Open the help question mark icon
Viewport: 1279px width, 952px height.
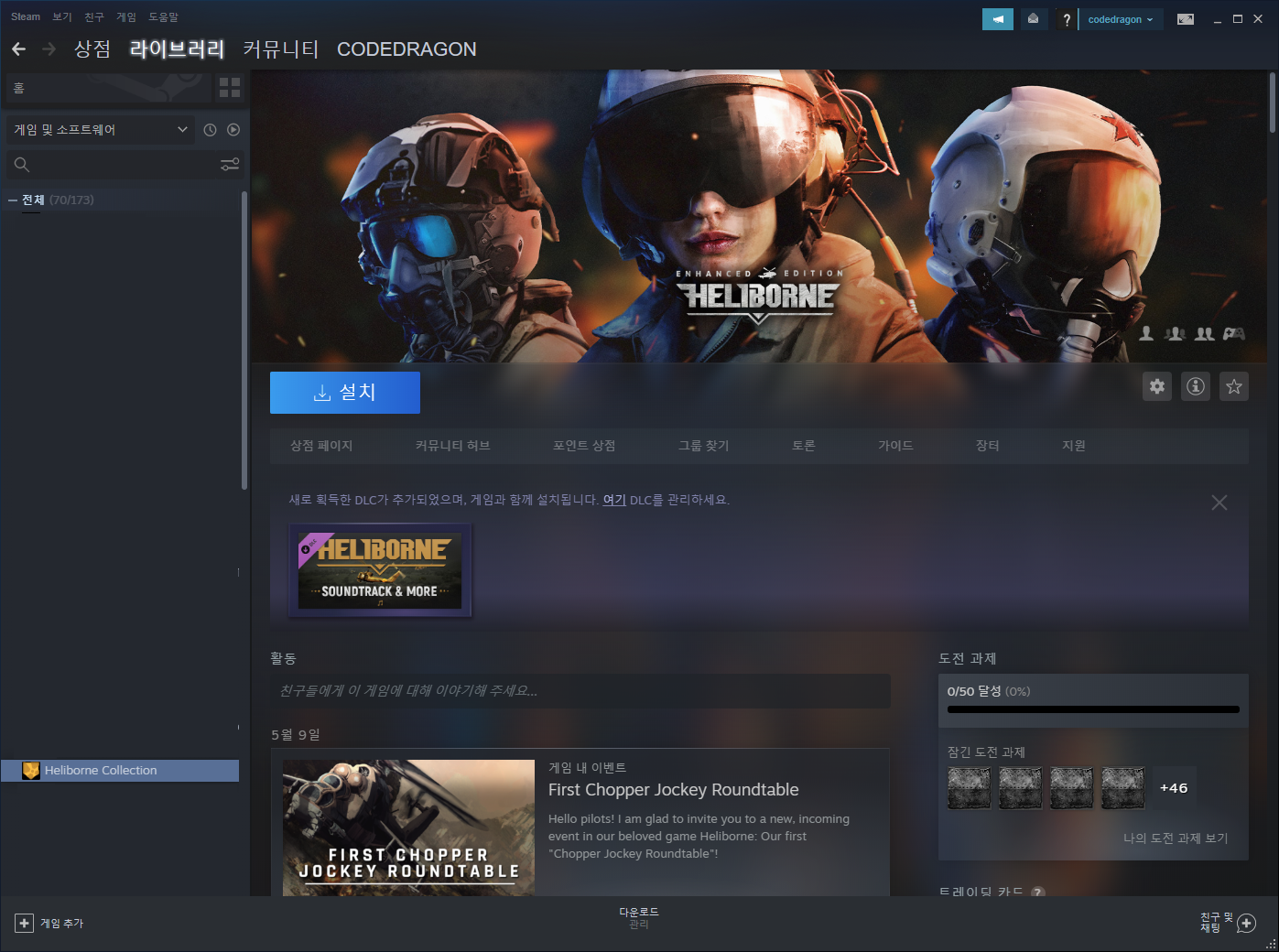[1067, 19]
